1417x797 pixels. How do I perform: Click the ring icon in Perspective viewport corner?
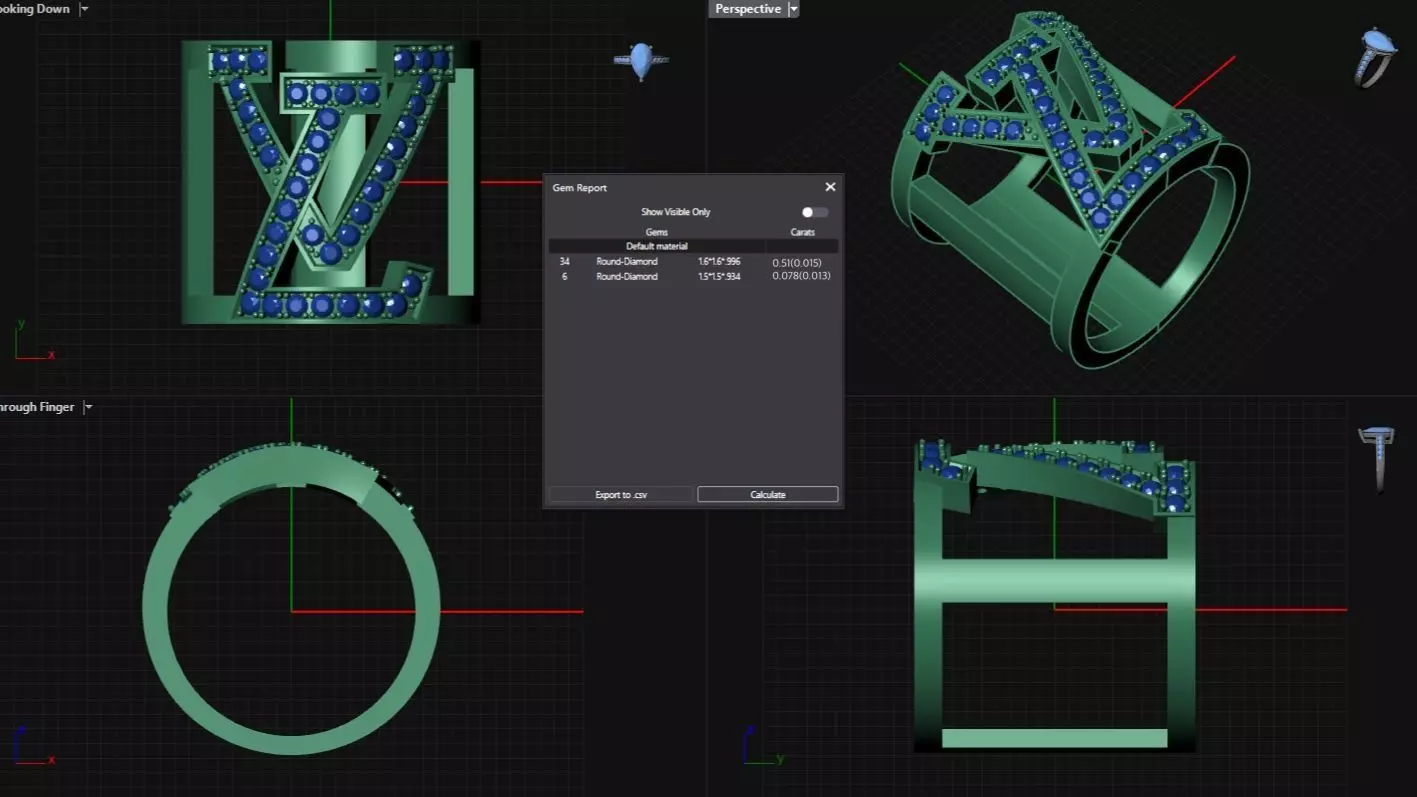click(1375, 58)
